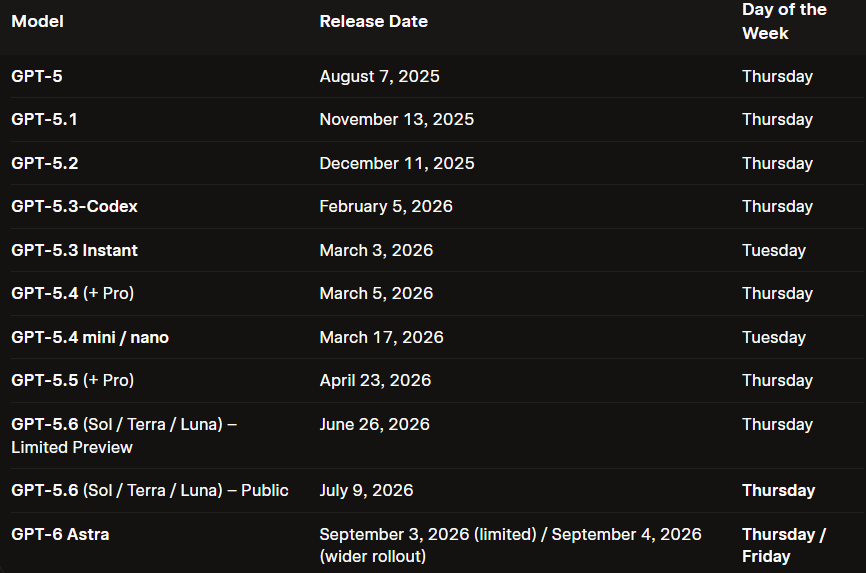Select the July 9, 2026 date cell
This screenshot has width=866, height=573.
(366, 491)
